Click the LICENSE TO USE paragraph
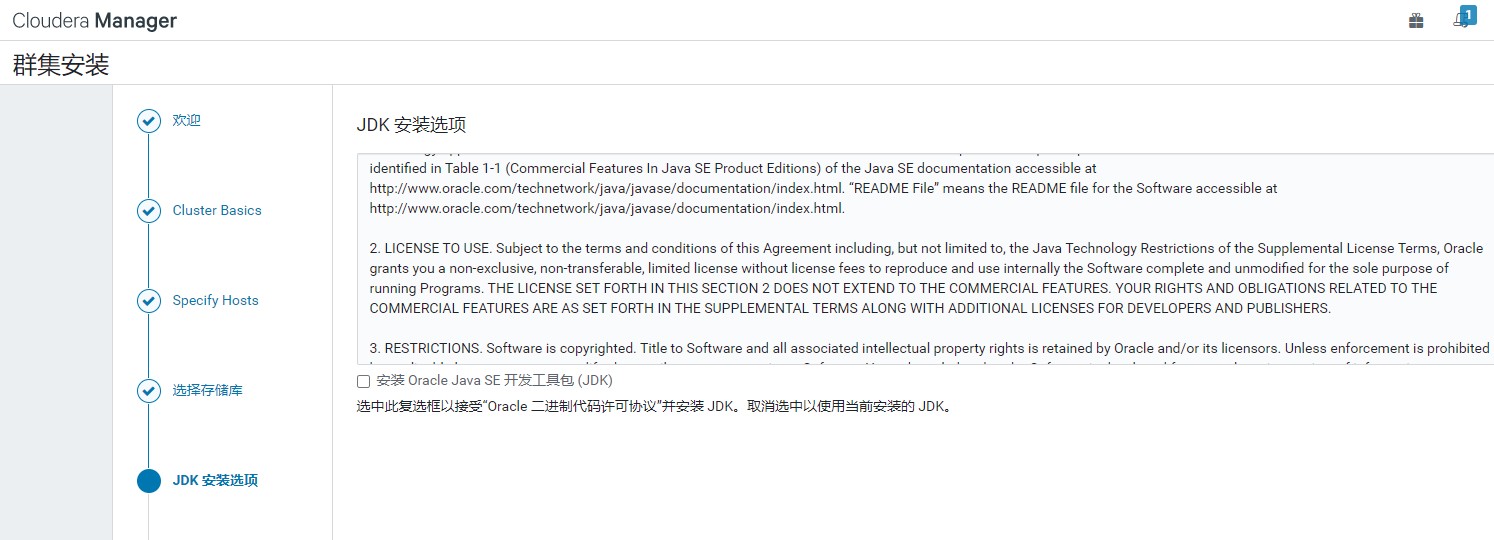 point(927,278)
